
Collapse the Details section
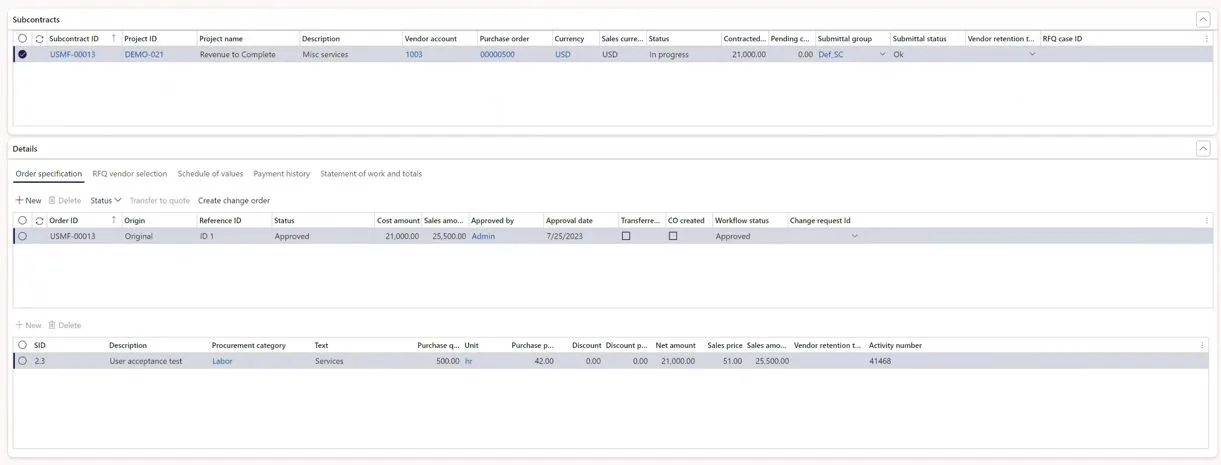[x=1202, y=149]
